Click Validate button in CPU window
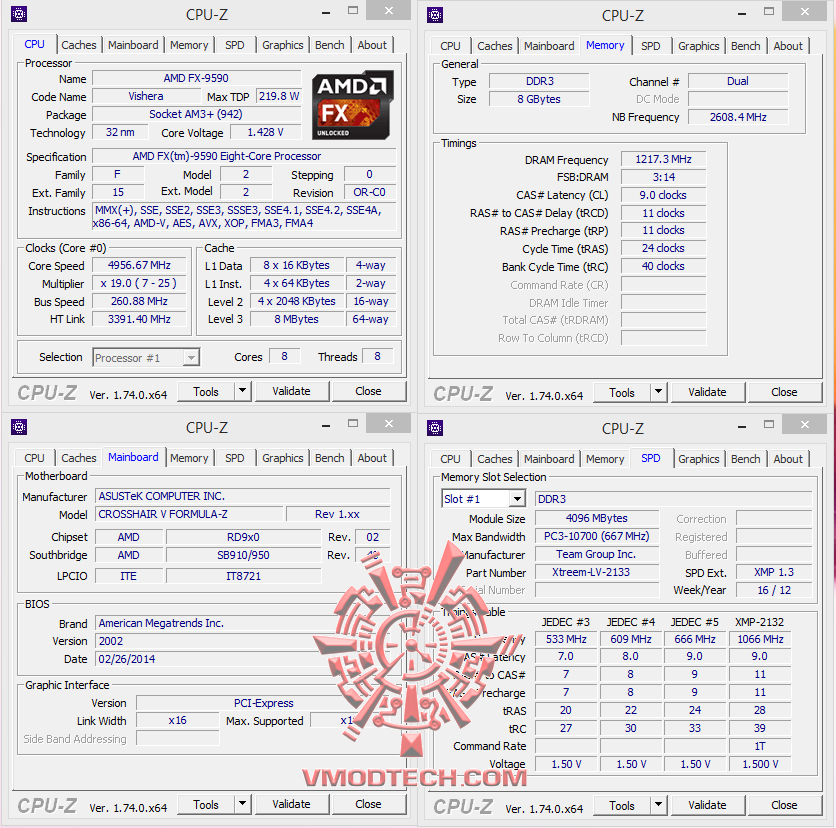 (x=292, y=391)
